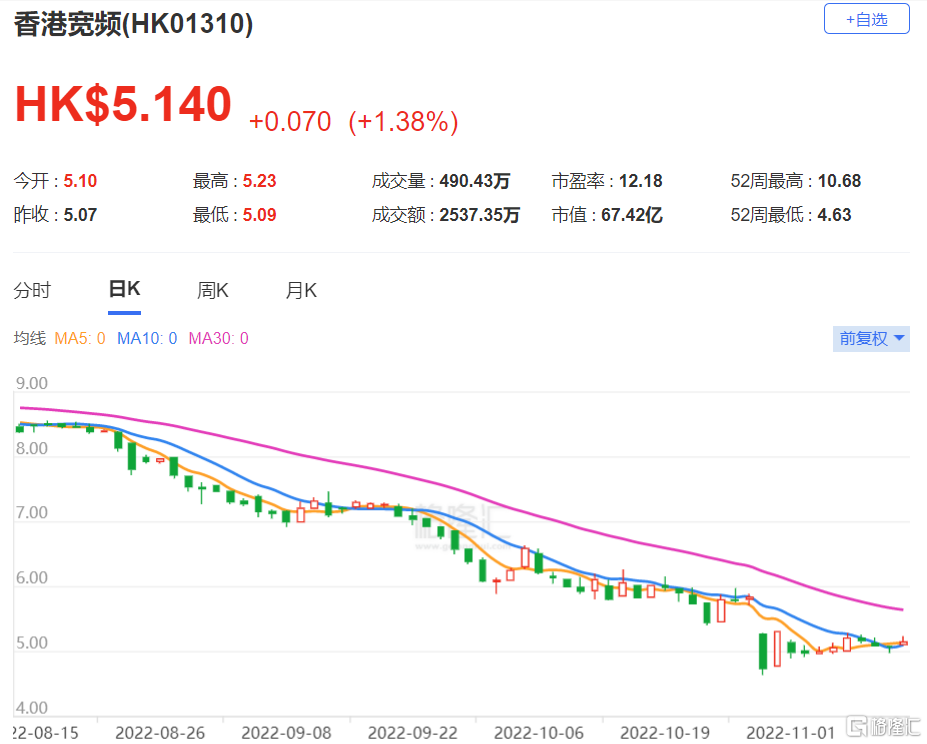Click 最高 value 5.23

(260, 181)
